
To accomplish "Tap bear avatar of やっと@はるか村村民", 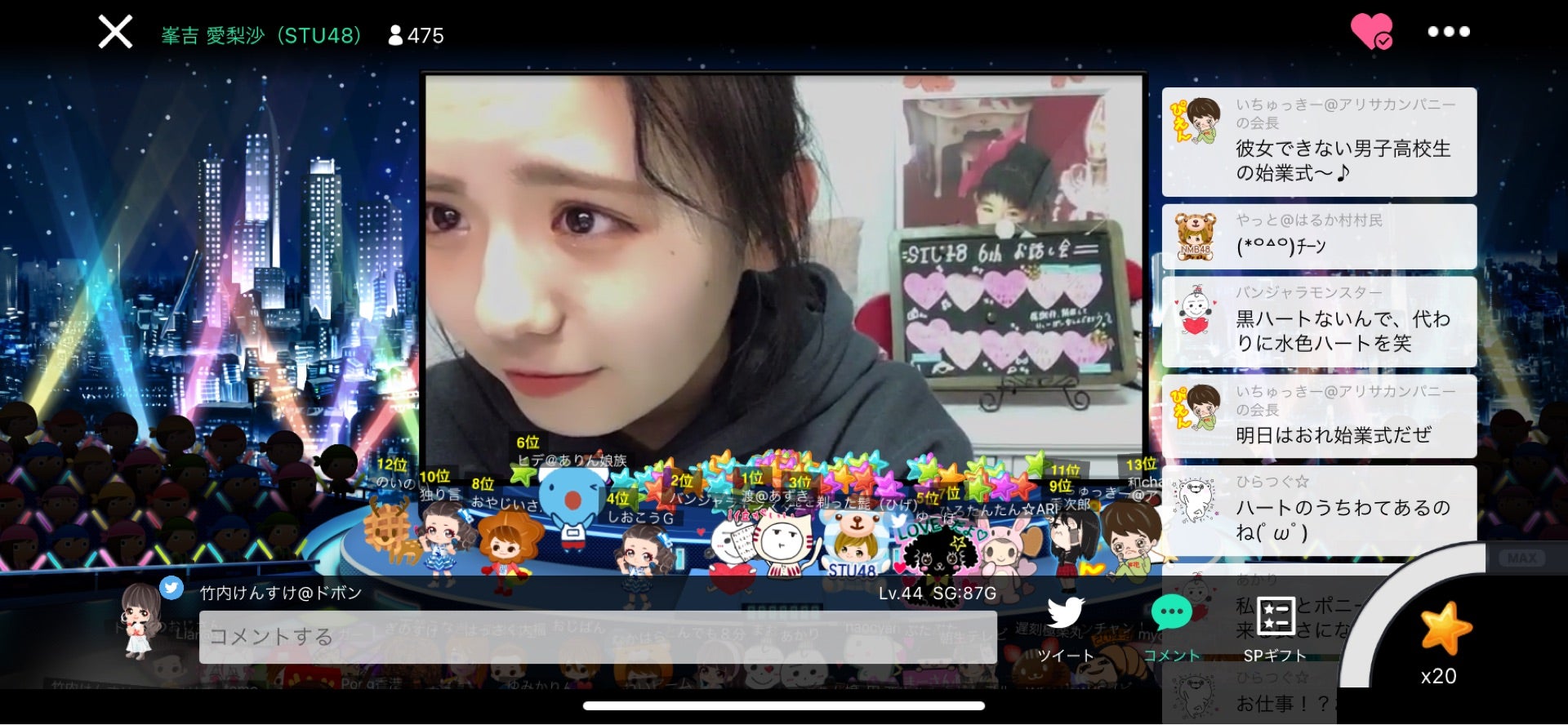I will pyautogui.click(x=1196, y=236).
